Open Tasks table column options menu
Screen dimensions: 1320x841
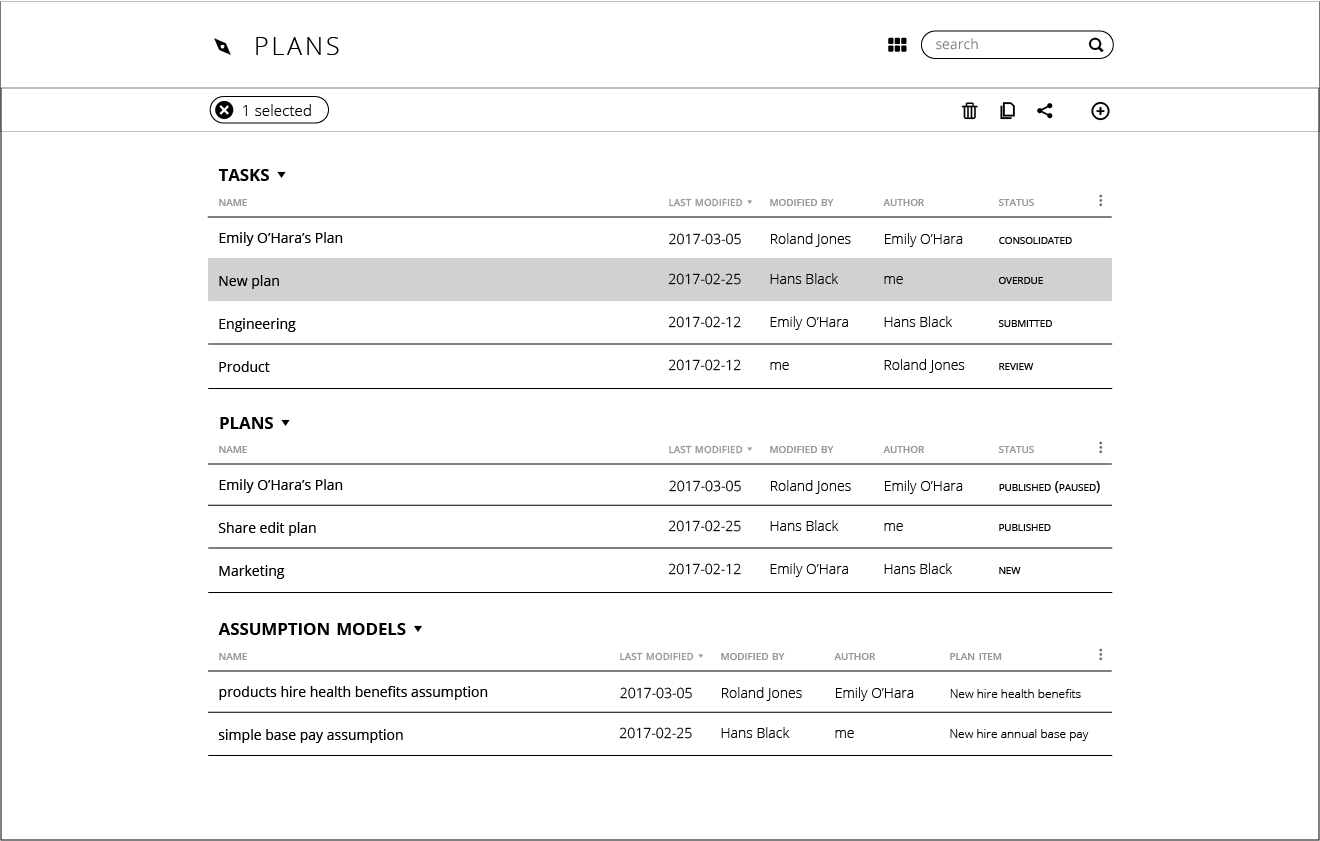[1100, 201]
